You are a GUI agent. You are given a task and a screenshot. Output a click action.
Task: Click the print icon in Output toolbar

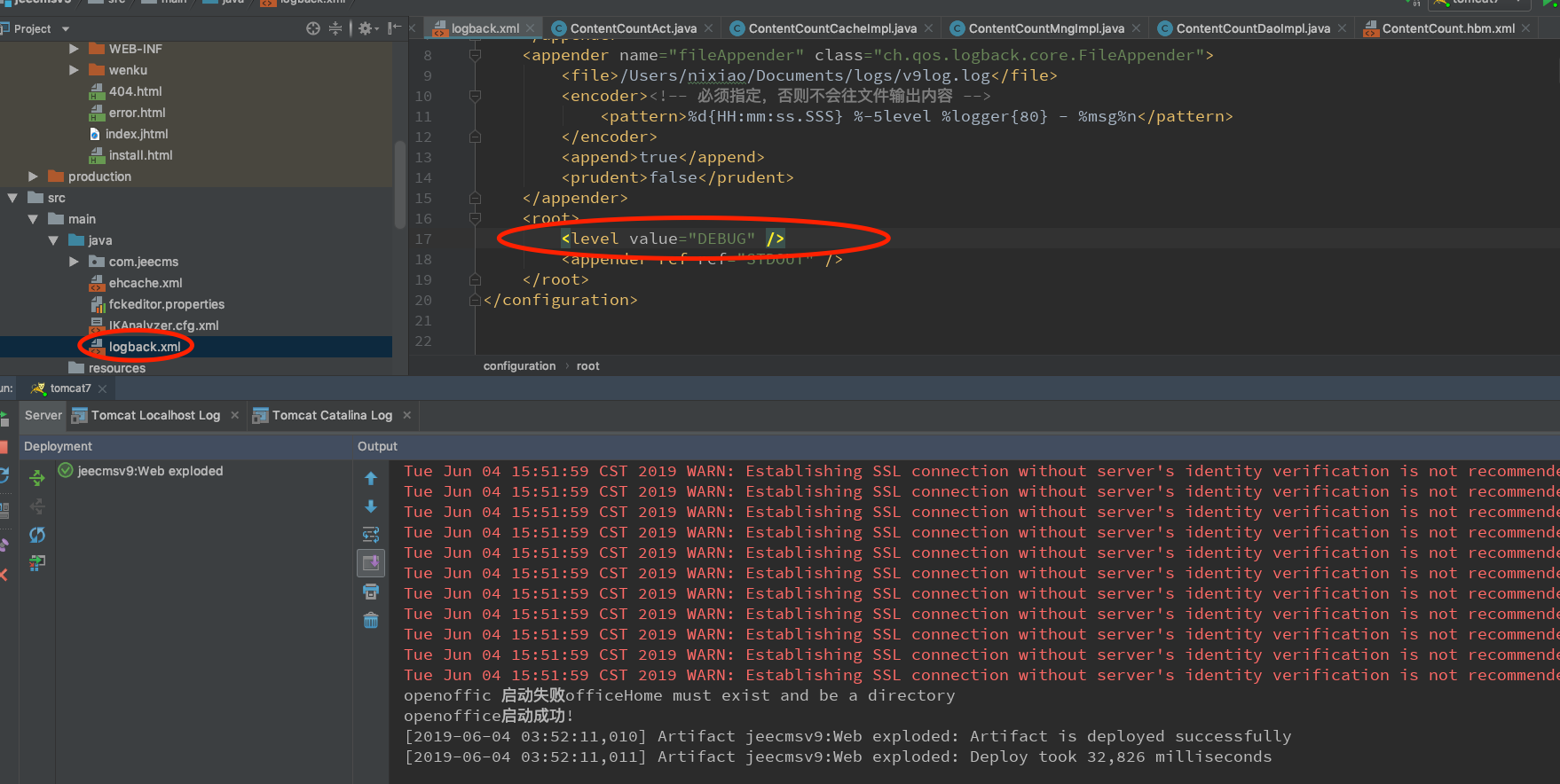click(371, 592)
